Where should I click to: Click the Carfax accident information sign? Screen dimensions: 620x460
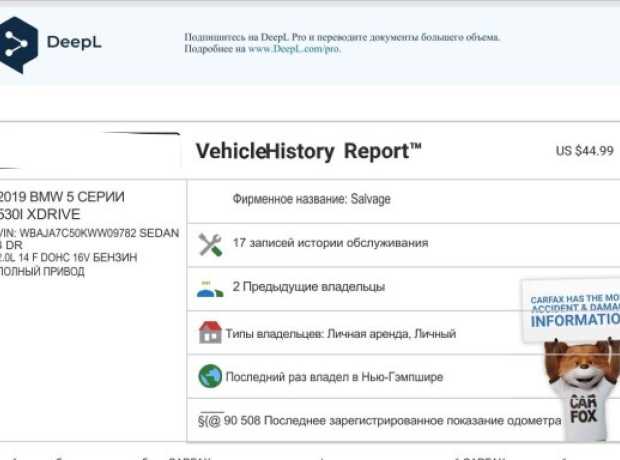pyautogui.click(x=572, y=310)
